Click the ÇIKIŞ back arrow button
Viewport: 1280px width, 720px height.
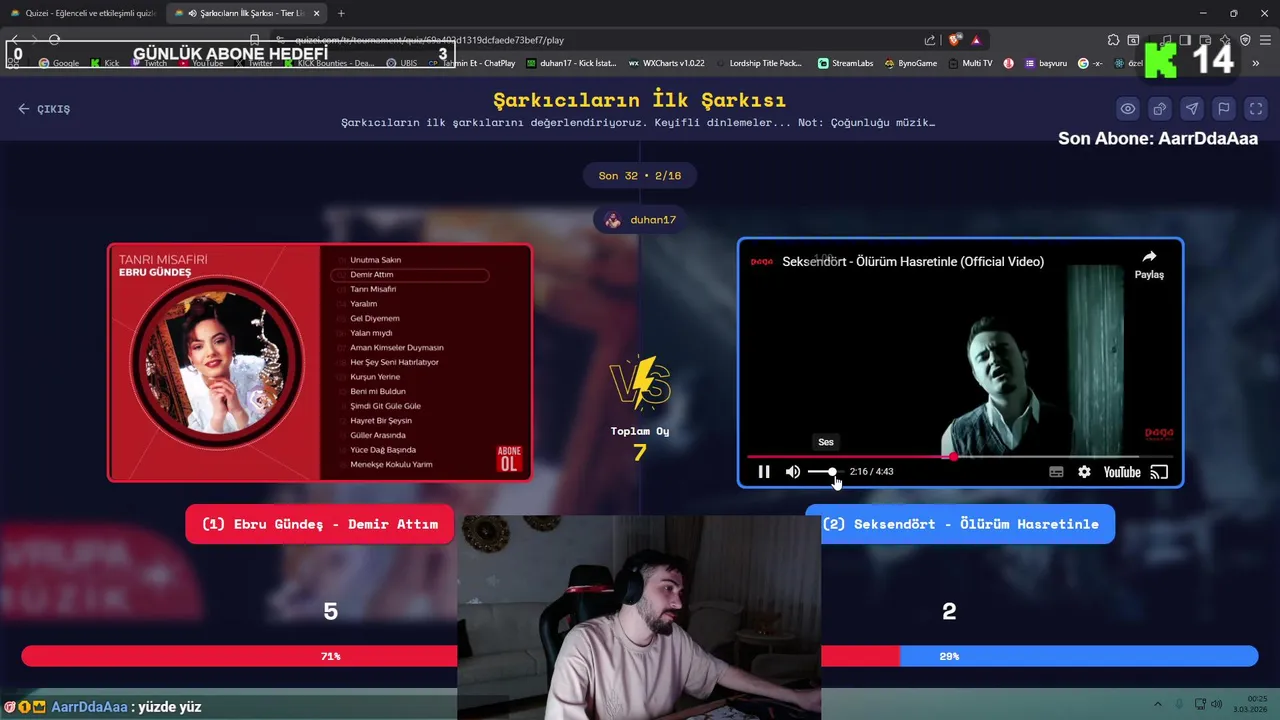[x=44, y=109]
